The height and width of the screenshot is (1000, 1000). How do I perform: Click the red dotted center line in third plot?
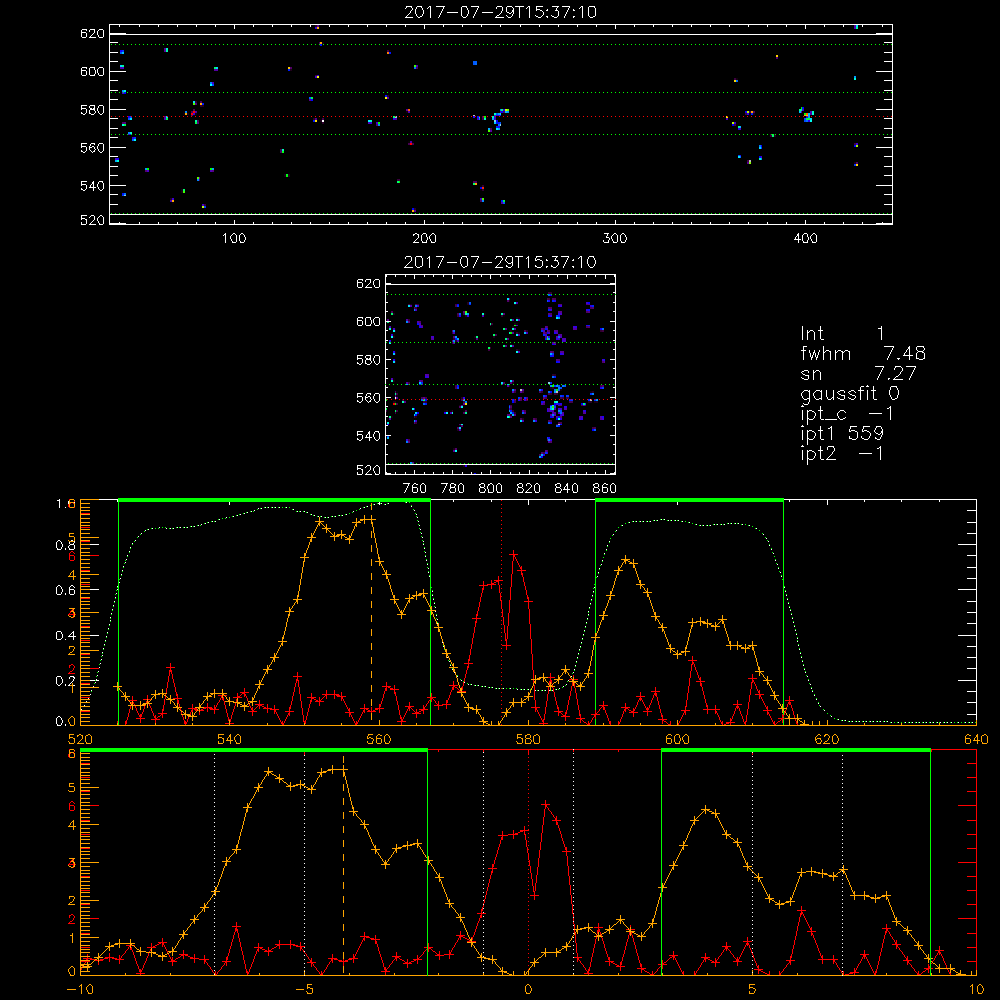(501, 612)
